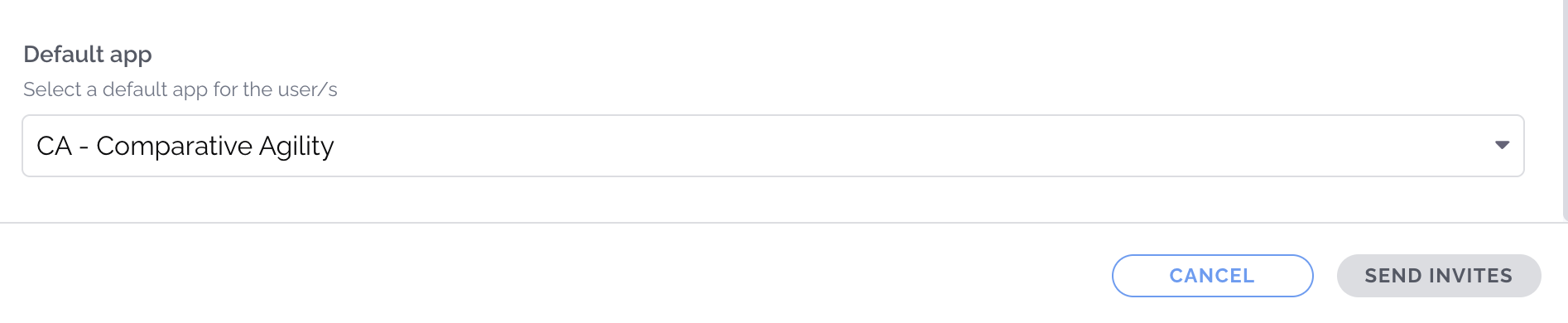The image size is (1568, 323).
Task: Click the CANCEL button
Action: pos(1212,276)
